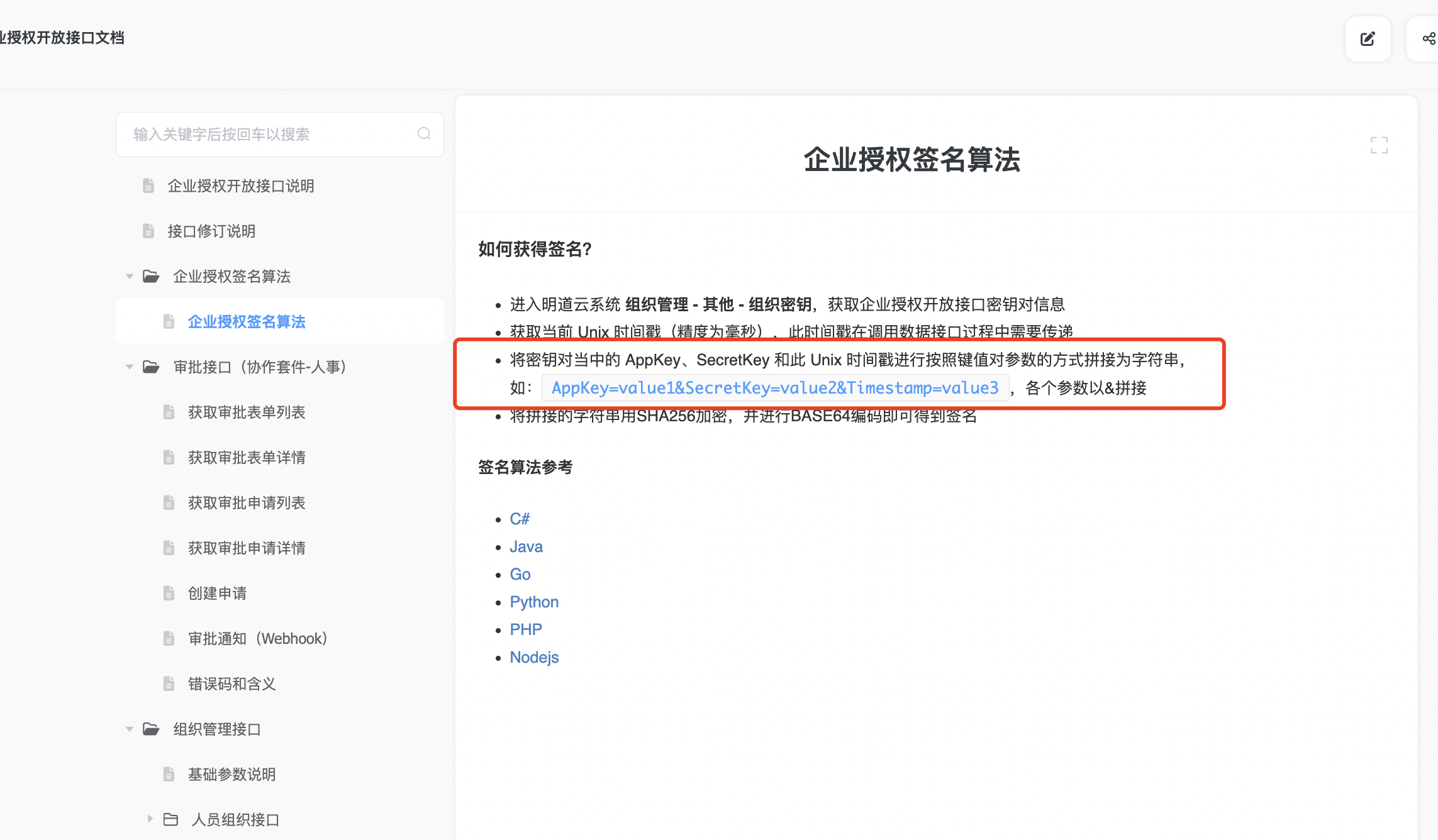Open the Python signature sample link

coord(534,602)
